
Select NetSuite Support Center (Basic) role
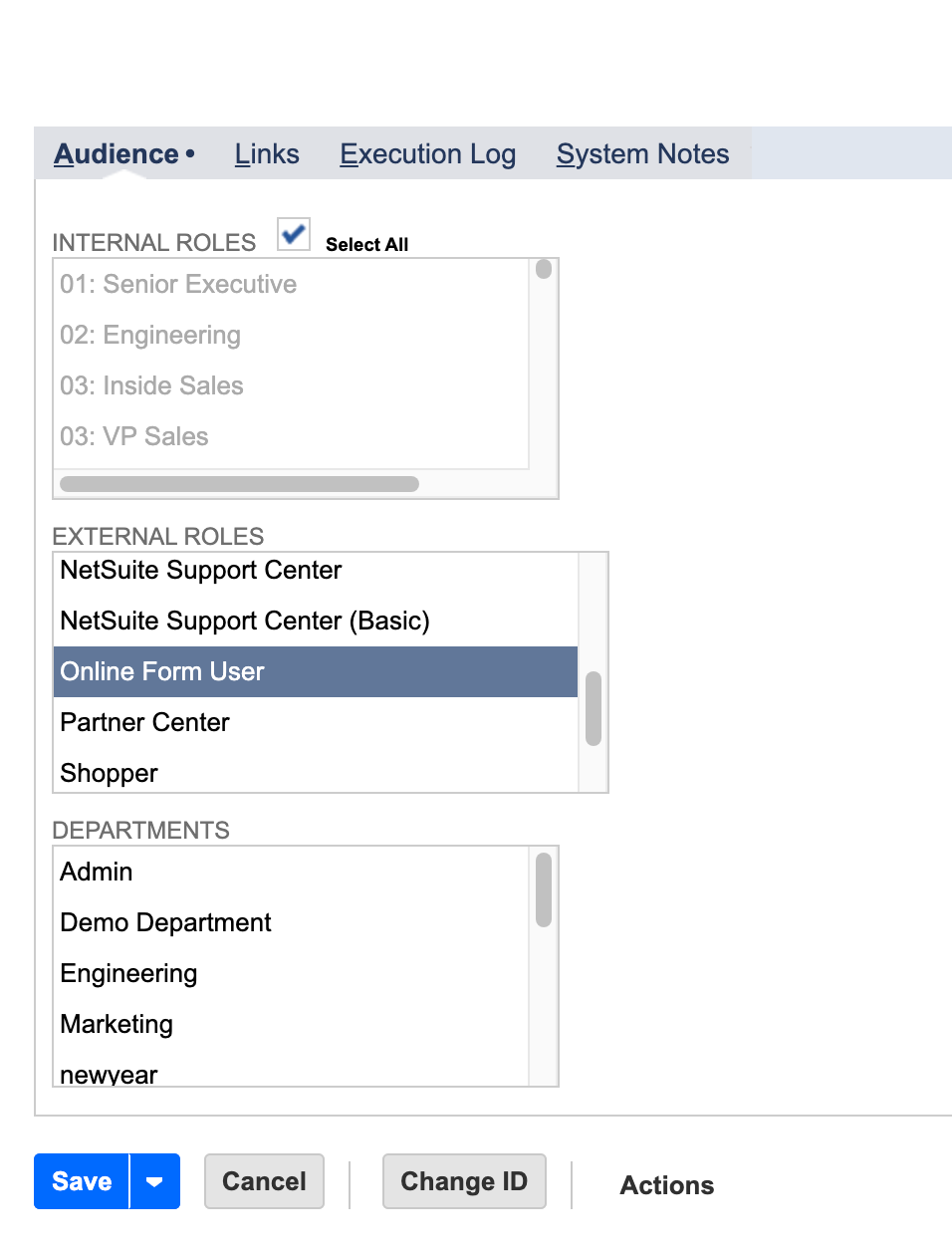[245, 621]
